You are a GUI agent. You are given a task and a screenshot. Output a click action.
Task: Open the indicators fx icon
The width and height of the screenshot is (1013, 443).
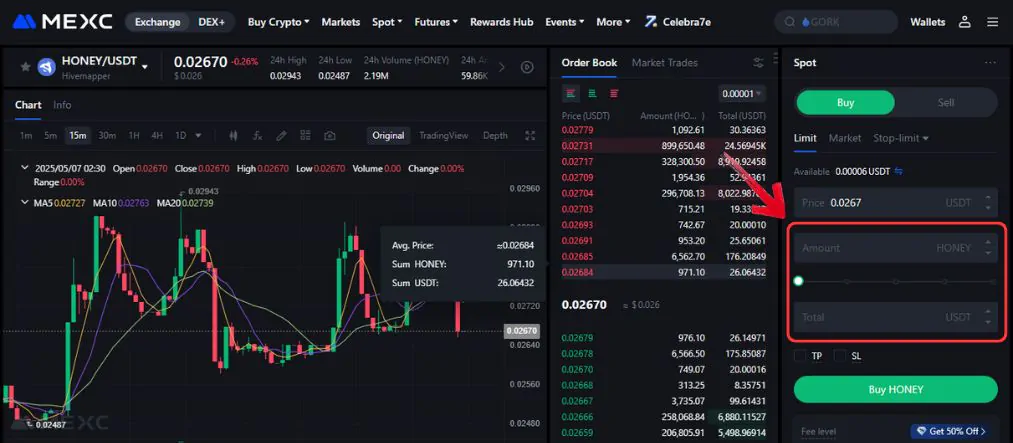pos(257,136)
